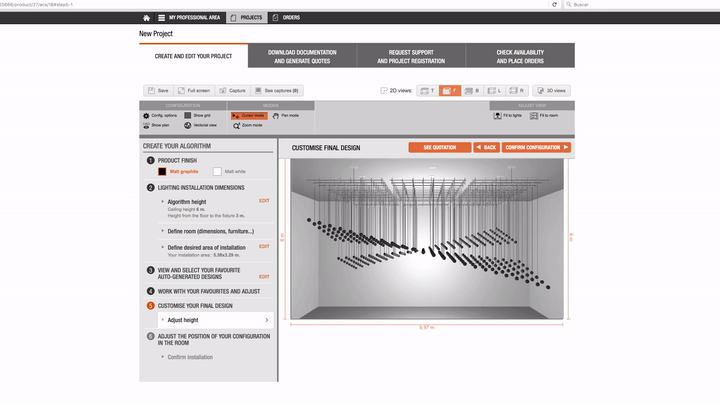Select Zoom mode magnifier tool
The image size is (720, 404).
point(236,126)
